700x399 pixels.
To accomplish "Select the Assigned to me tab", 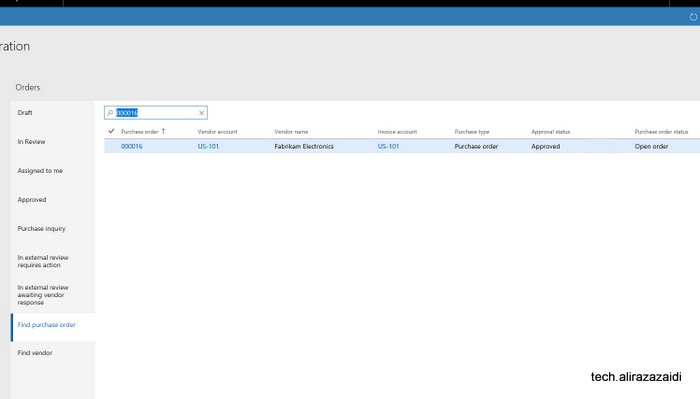I will [53, 170].
